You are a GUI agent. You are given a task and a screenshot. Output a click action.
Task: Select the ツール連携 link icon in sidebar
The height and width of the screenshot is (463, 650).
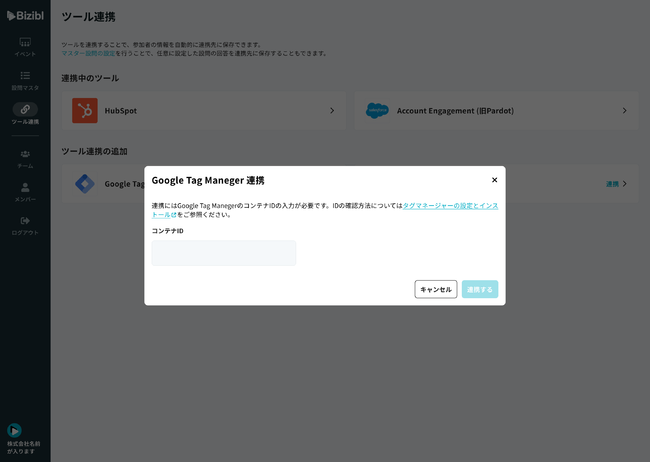pos(25,109)
